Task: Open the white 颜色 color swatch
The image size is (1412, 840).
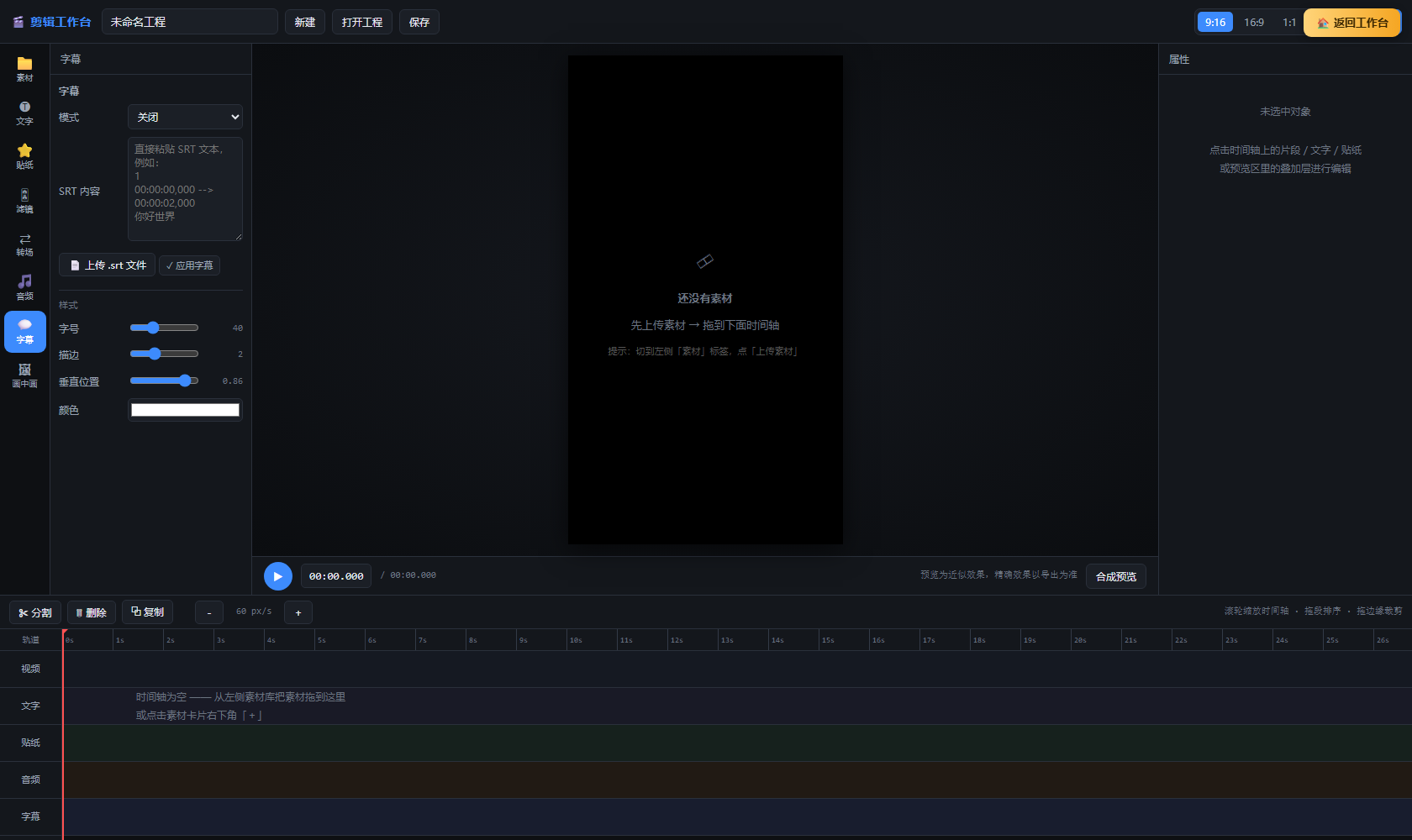Action: (185, 410)
